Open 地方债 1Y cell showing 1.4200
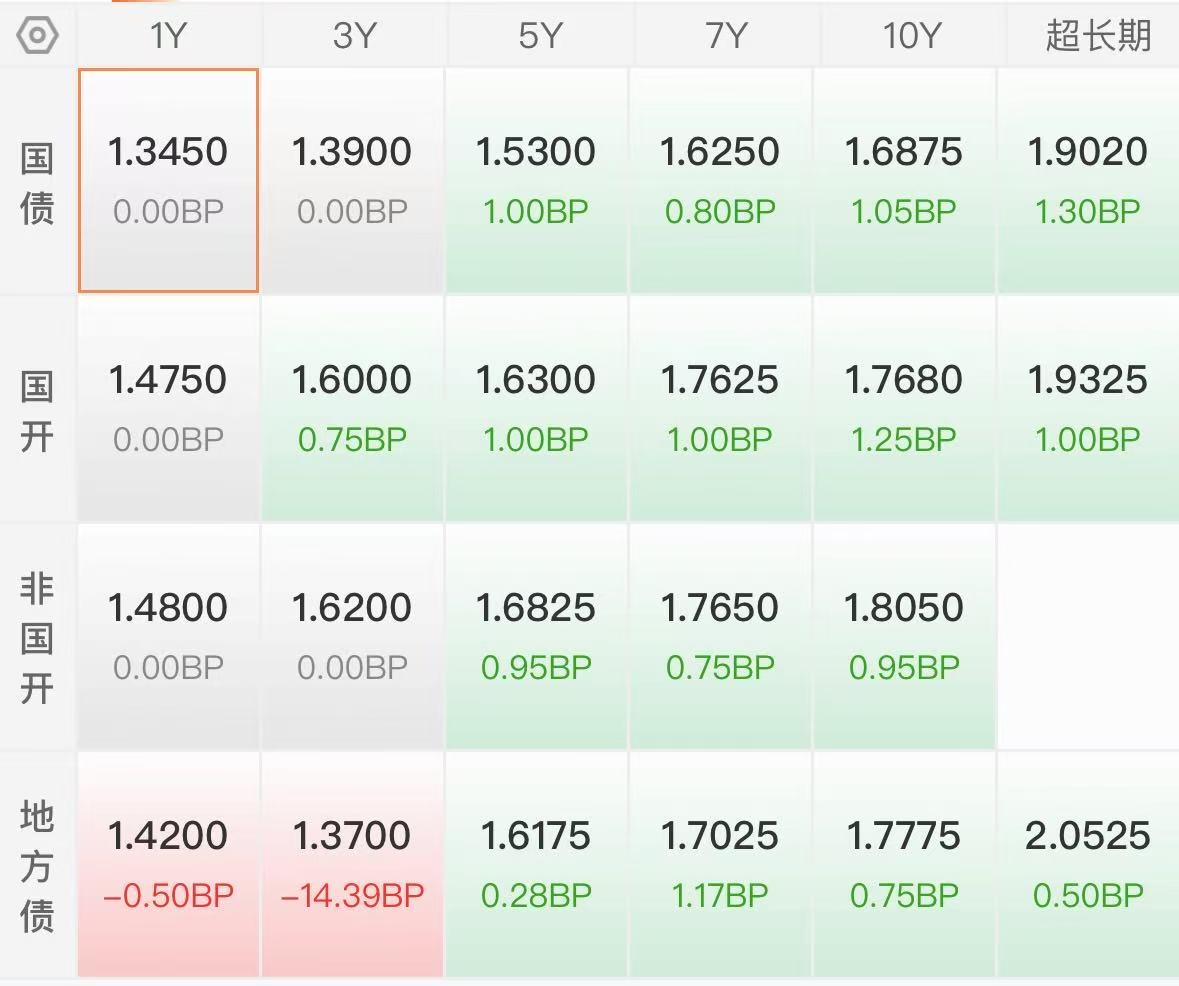This screenshot has width=1179, height=986. [x=168, y=864]
